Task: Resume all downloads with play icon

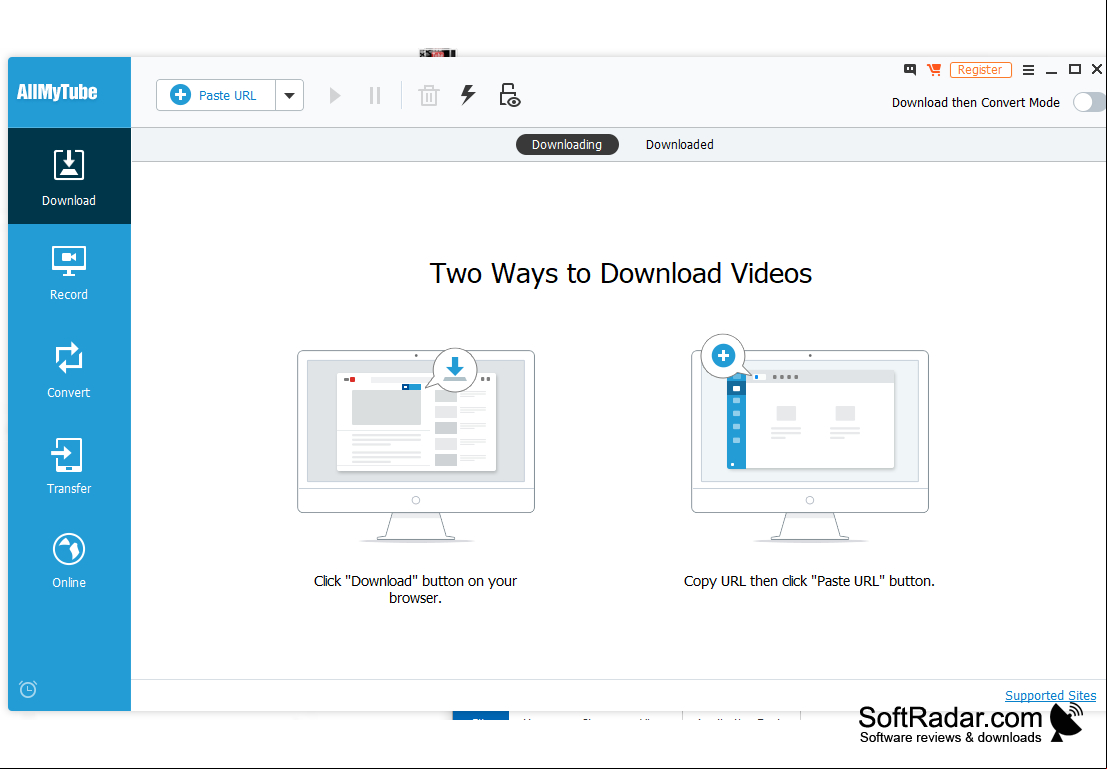Action: click(335, 95)
